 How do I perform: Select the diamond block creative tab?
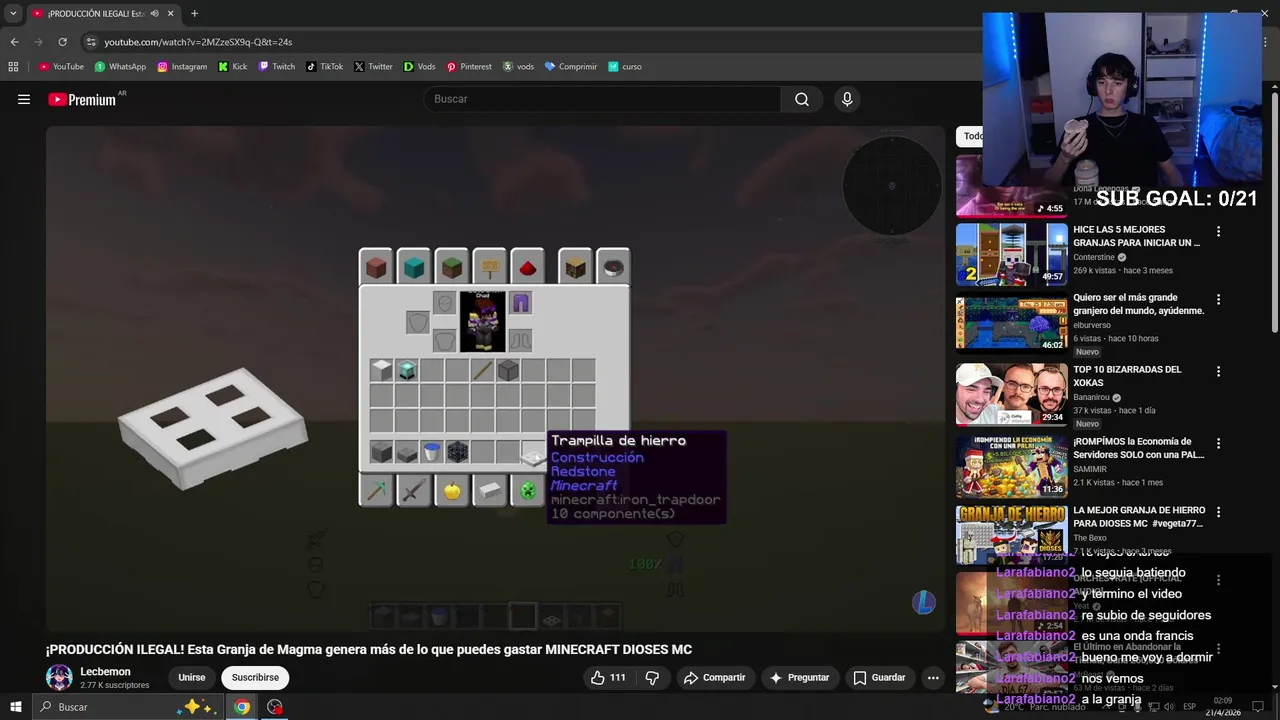pyautogui.click(x=413, y=267)
